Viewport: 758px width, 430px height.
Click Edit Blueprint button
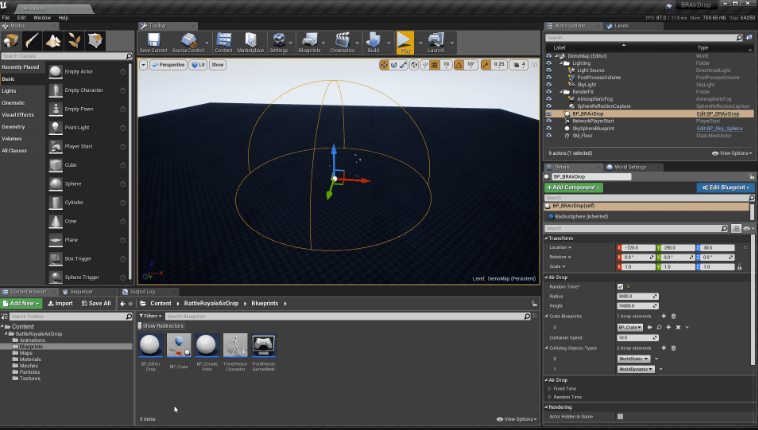725,188
